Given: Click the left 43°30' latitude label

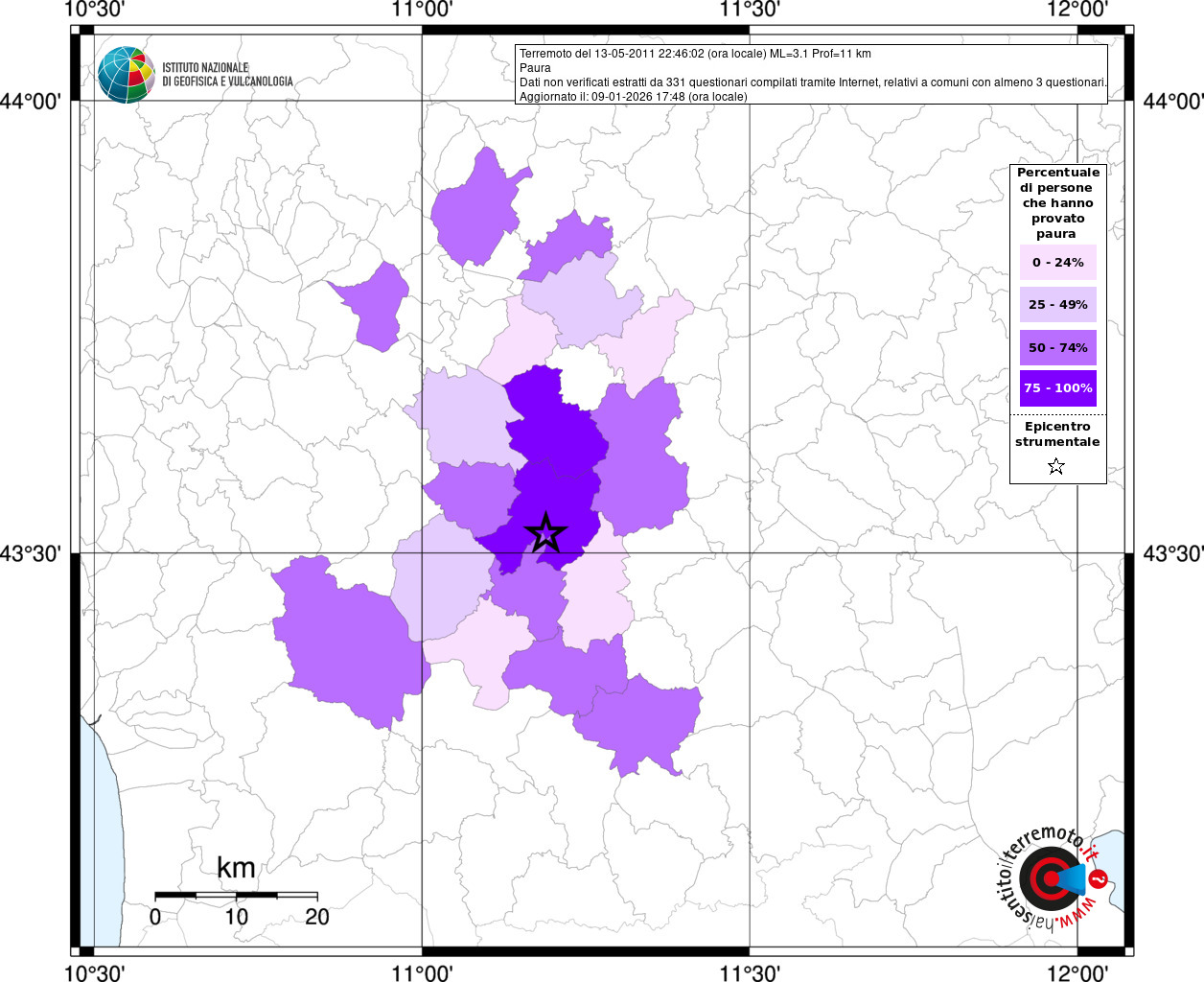Looking at the screenshot, I should pos(31,553).
